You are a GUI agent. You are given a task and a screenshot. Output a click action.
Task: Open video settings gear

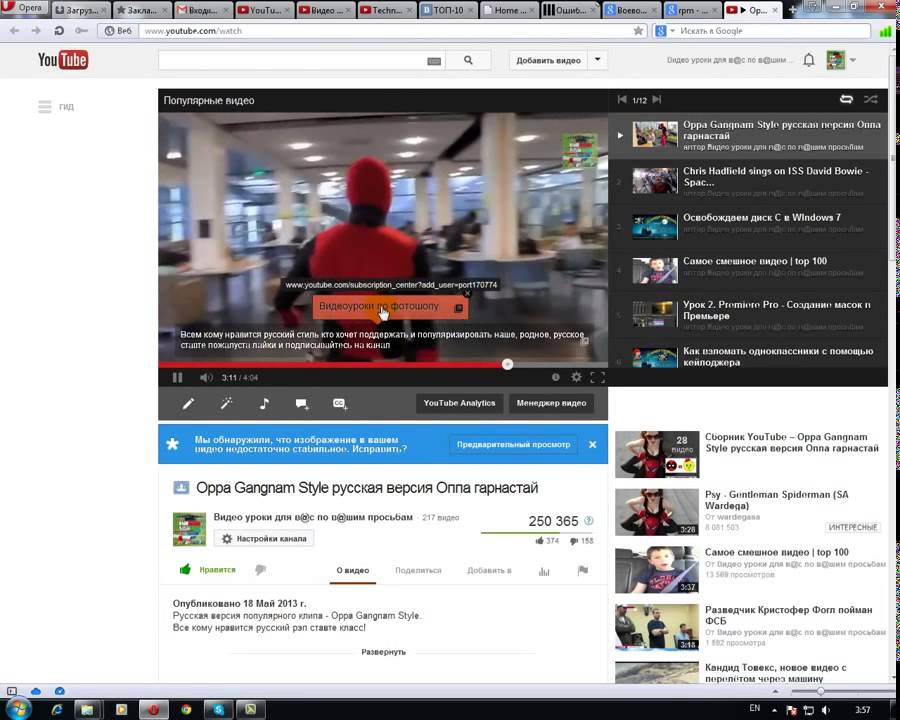point(576,377)
